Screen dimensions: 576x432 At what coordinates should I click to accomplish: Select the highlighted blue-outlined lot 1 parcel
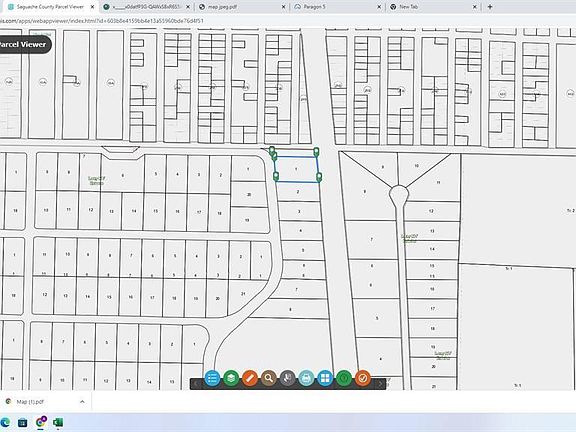point(296,169)
